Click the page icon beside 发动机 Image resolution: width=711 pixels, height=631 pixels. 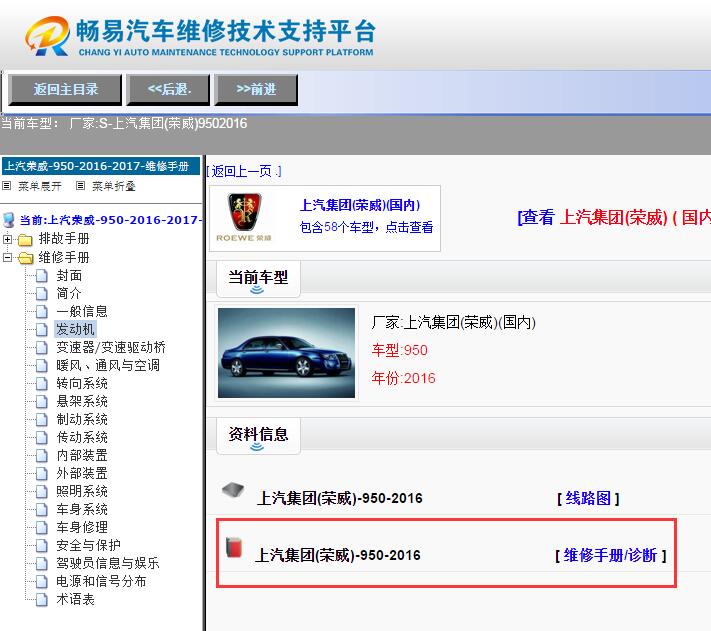tap(42, 330)
